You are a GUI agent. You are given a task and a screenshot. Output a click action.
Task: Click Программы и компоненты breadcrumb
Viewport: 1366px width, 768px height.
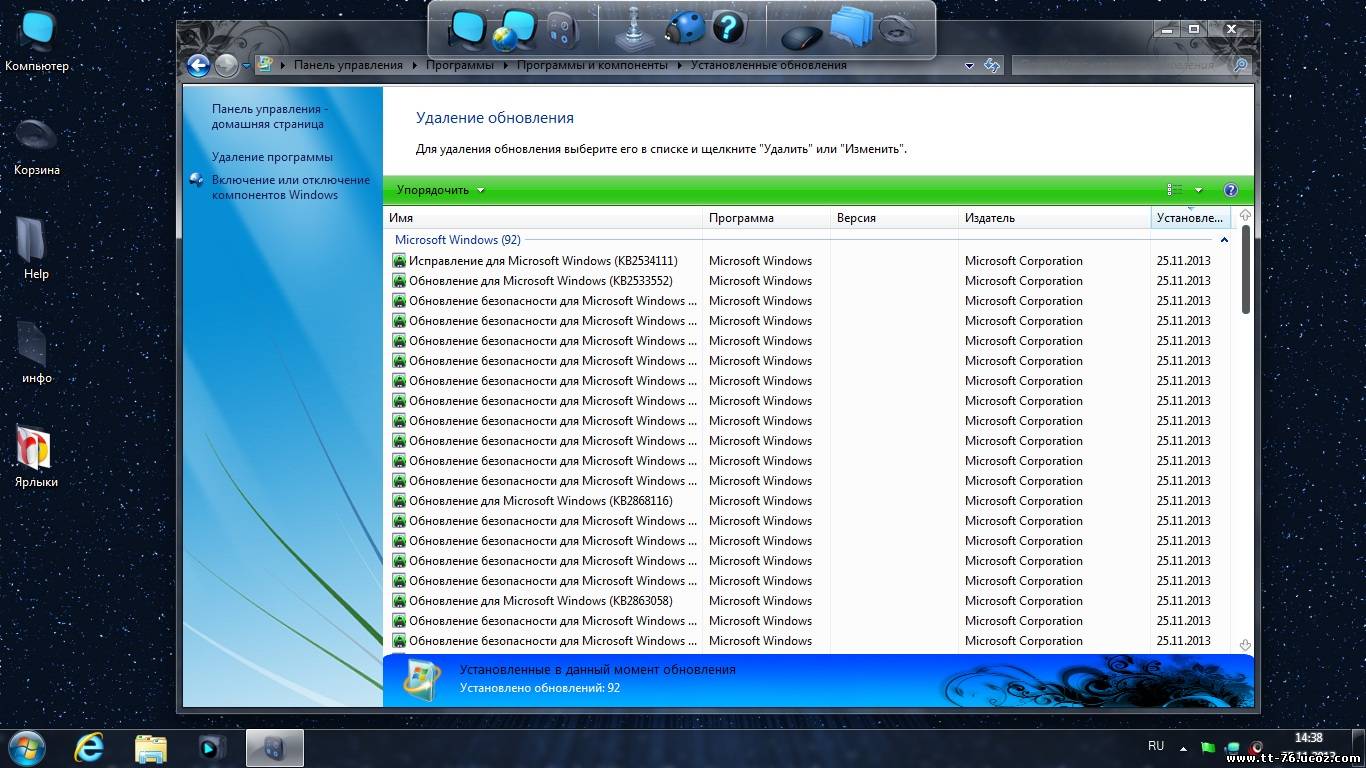tap(592, 66)
